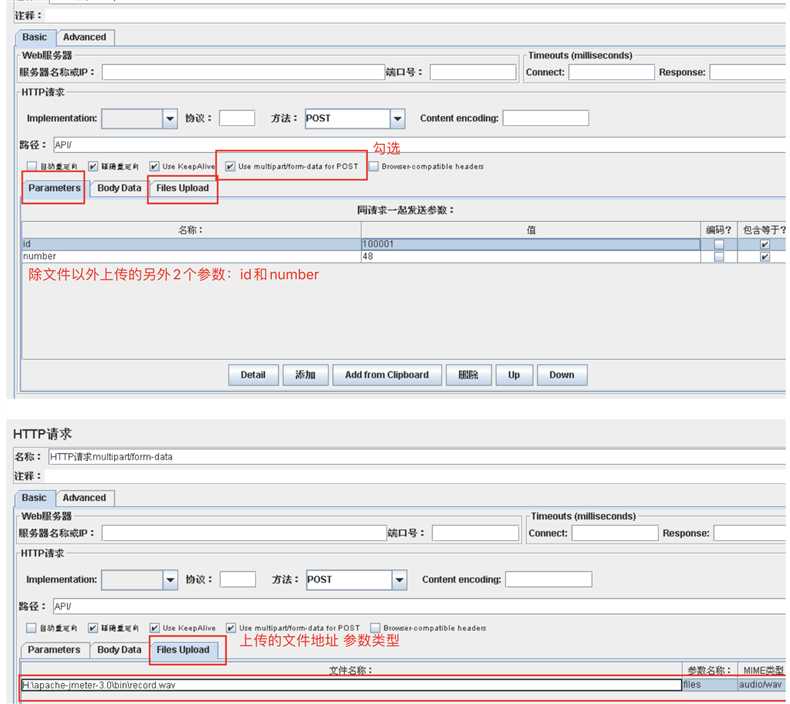This screenshot has width=790, height=704.
Task: Toggle follow redirects checkbox in lower panel
Action: point(93,628)
